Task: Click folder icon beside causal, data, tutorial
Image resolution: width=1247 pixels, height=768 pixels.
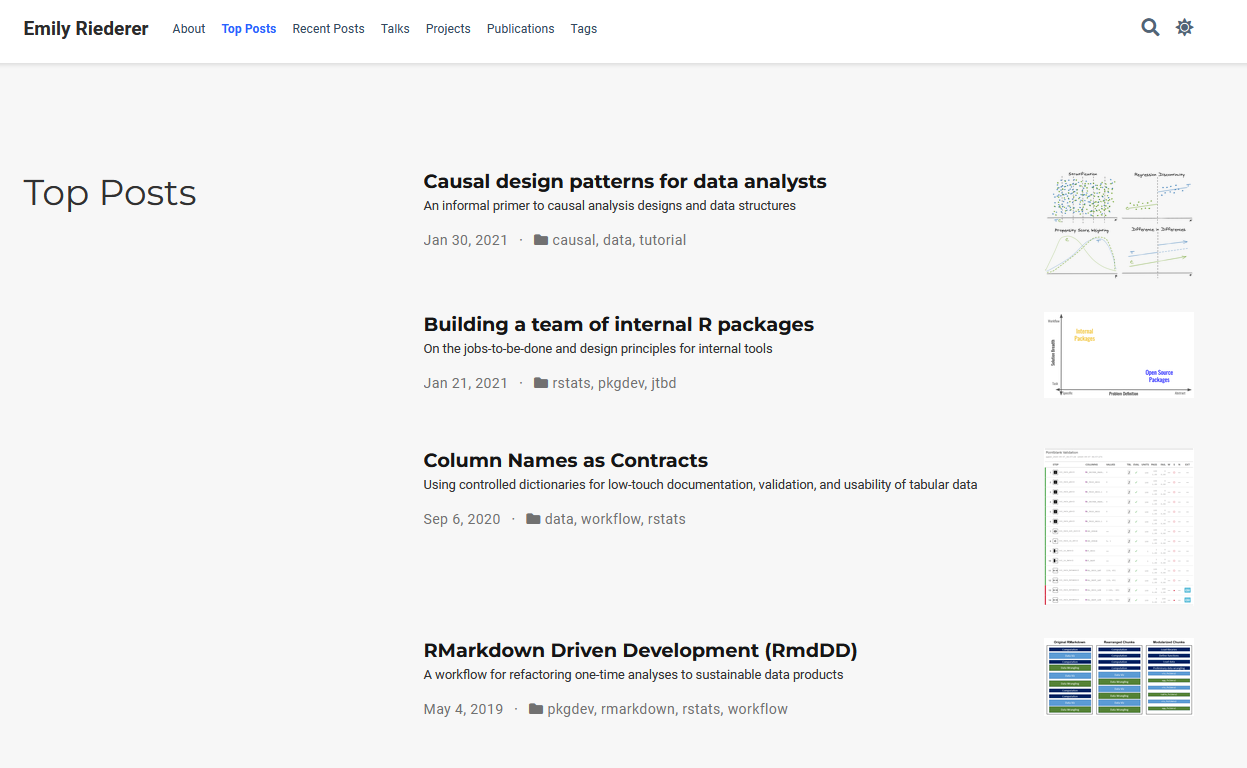Action: coord(541,240)
